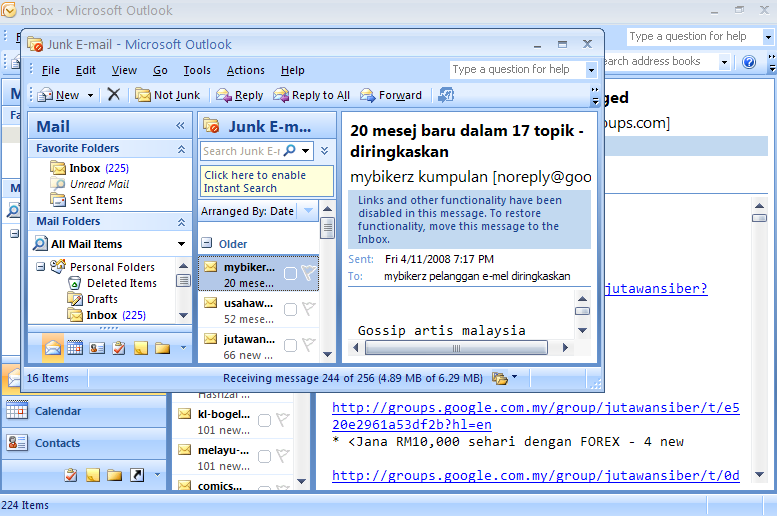Open the Mail view button in navigation strip
Image resolution: width=777 pixels, height=516 pixels.
53,348
